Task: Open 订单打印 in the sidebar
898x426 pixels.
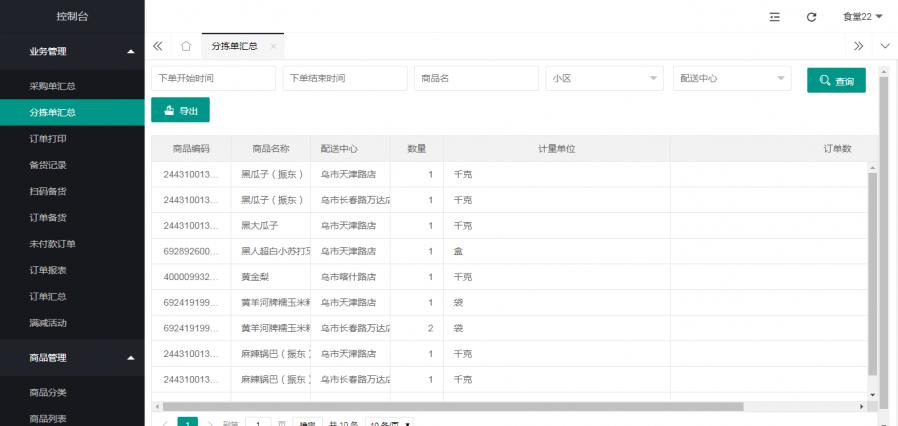Action: coord(48,139)
